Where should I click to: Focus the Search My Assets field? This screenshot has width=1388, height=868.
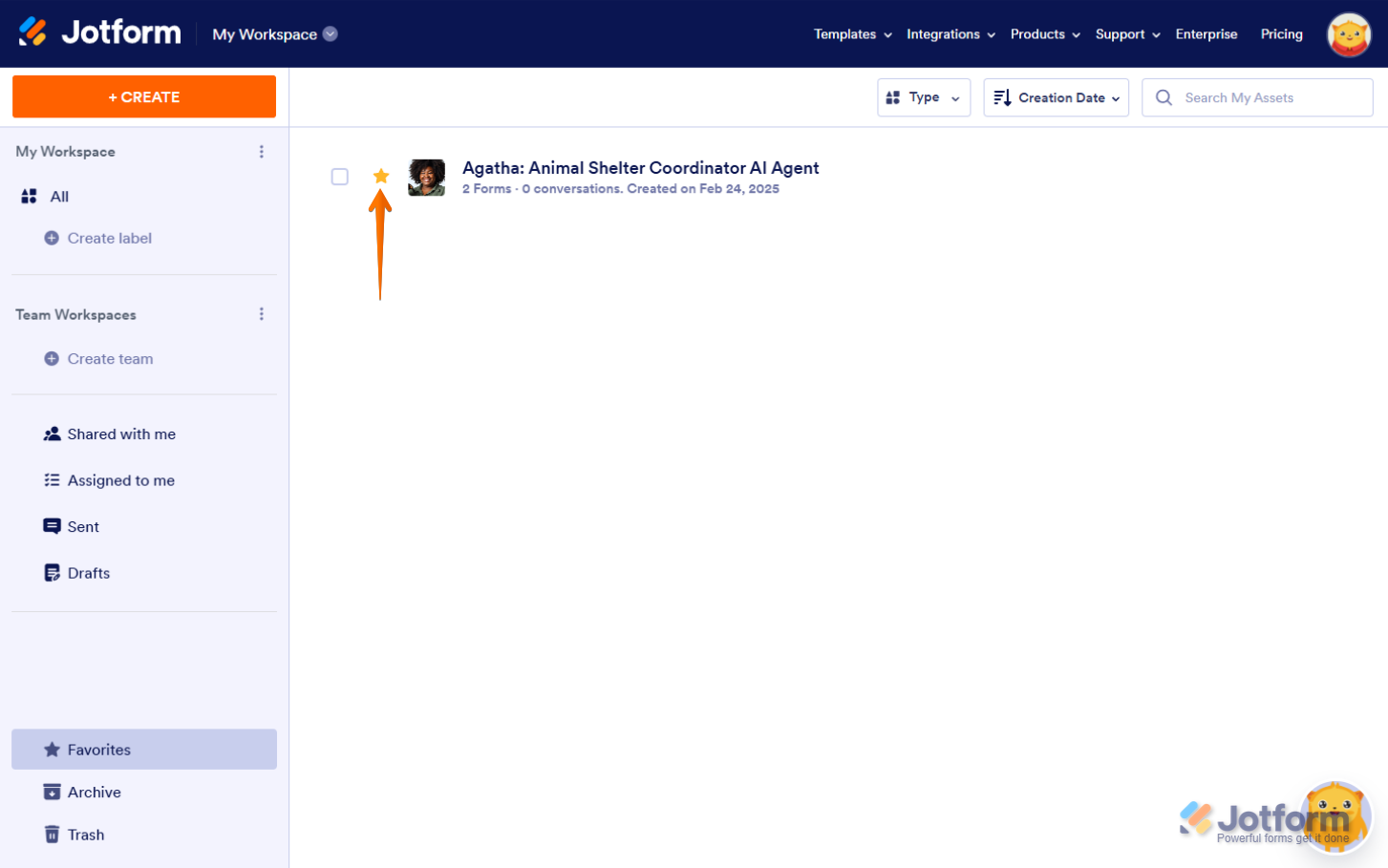pos(1257,97)
